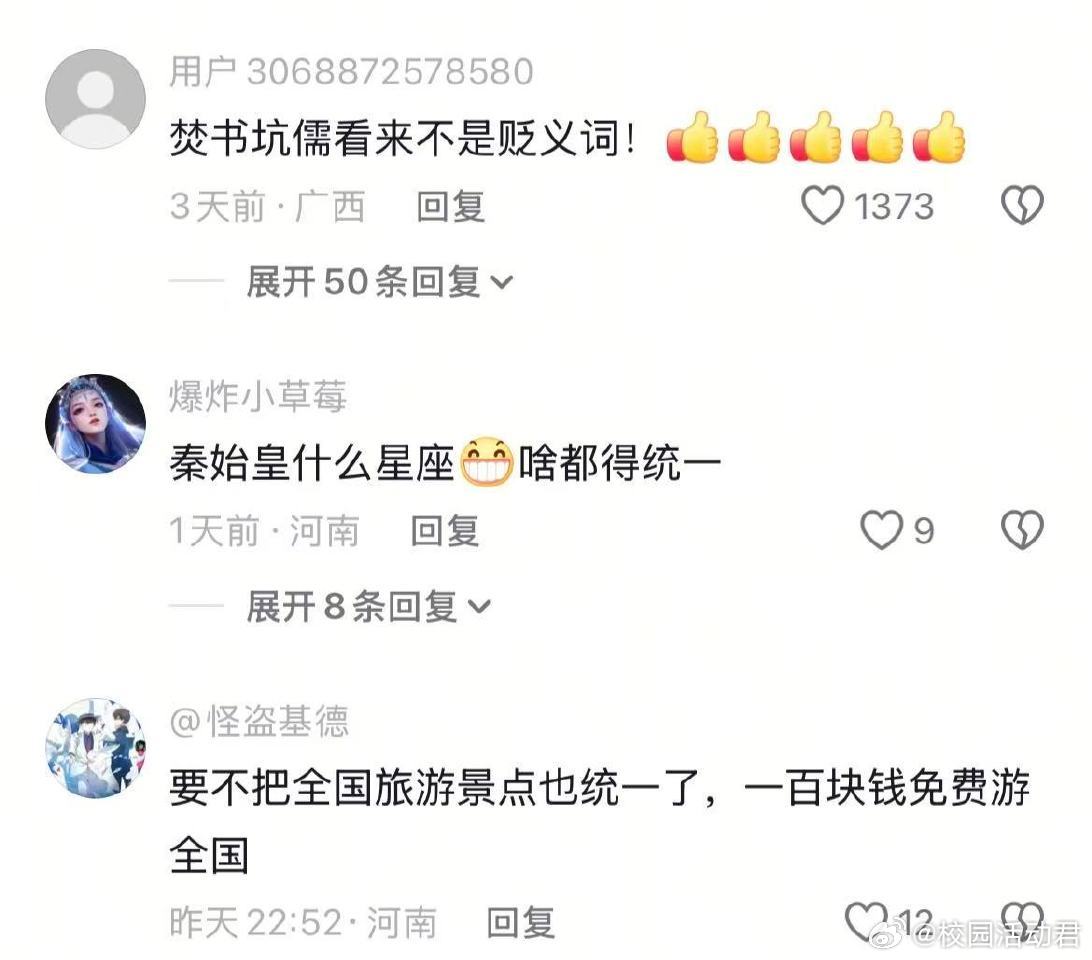Reply to 怪盗基德's comment from 昨天 22:52
The height and width of the screenshot is (960, 1092).
tap(521, 923)
